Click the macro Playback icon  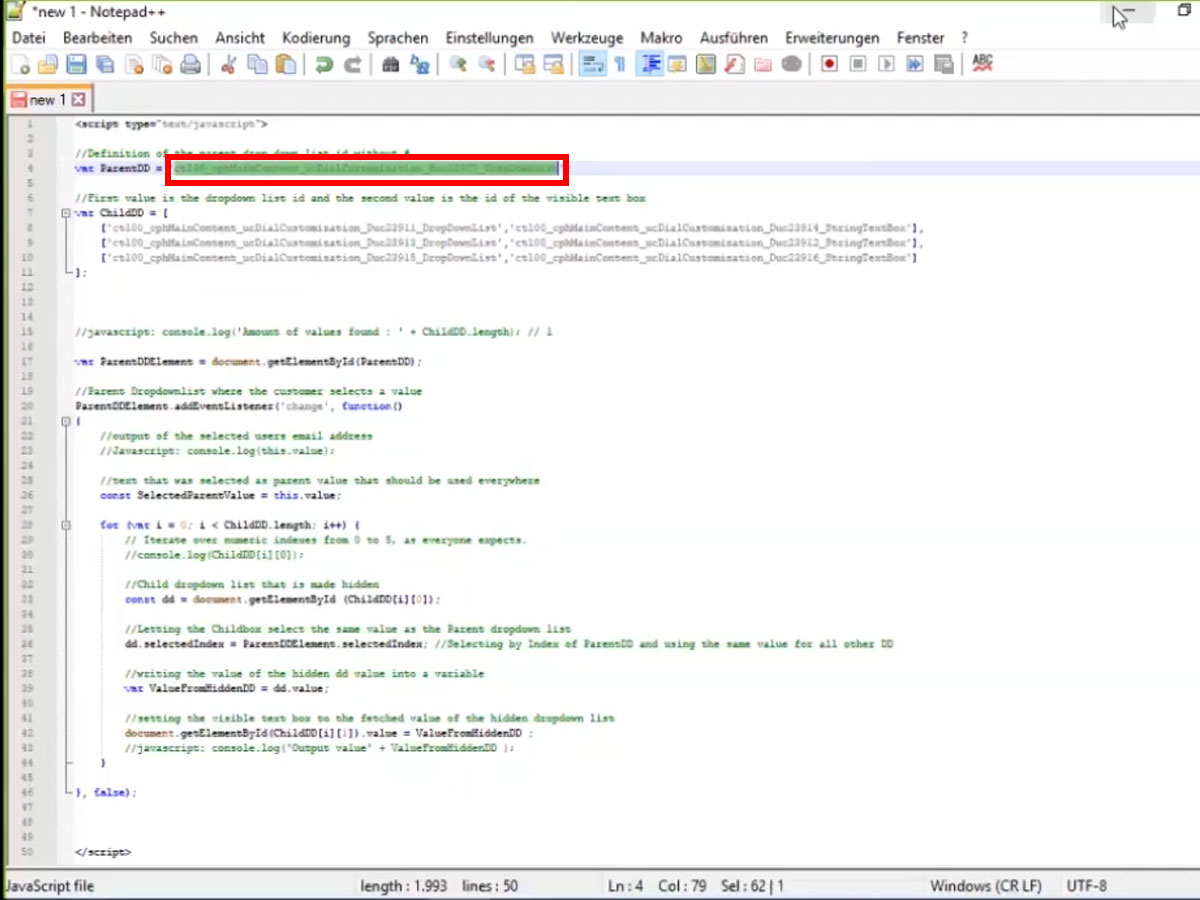pyautogui.click(x=886, y=65)
